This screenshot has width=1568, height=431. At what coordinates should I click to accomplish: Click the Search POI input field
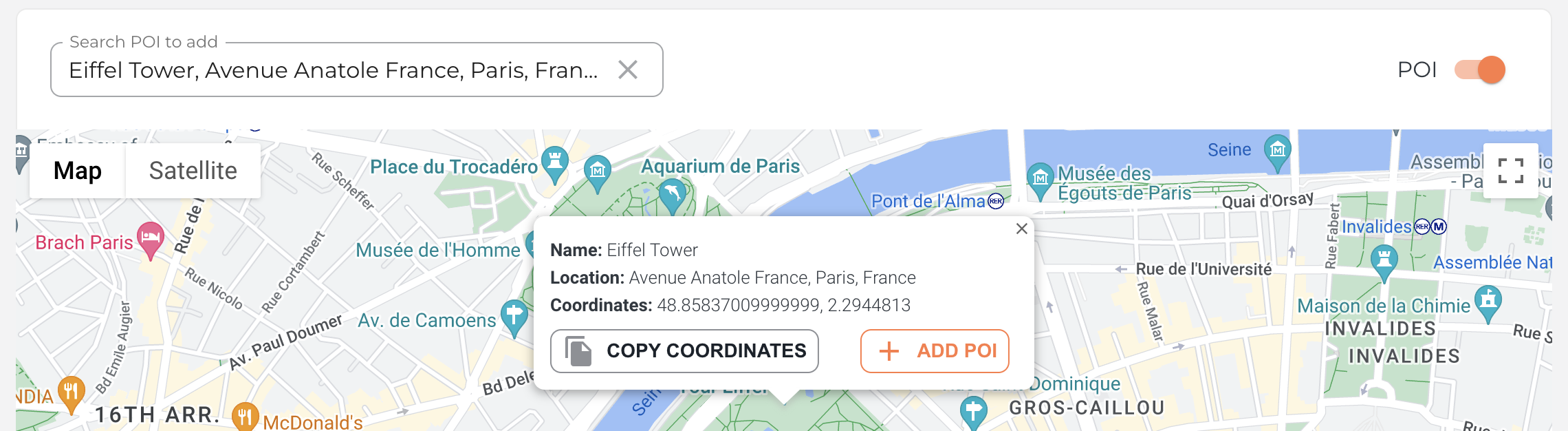click(x=334, y=70)
